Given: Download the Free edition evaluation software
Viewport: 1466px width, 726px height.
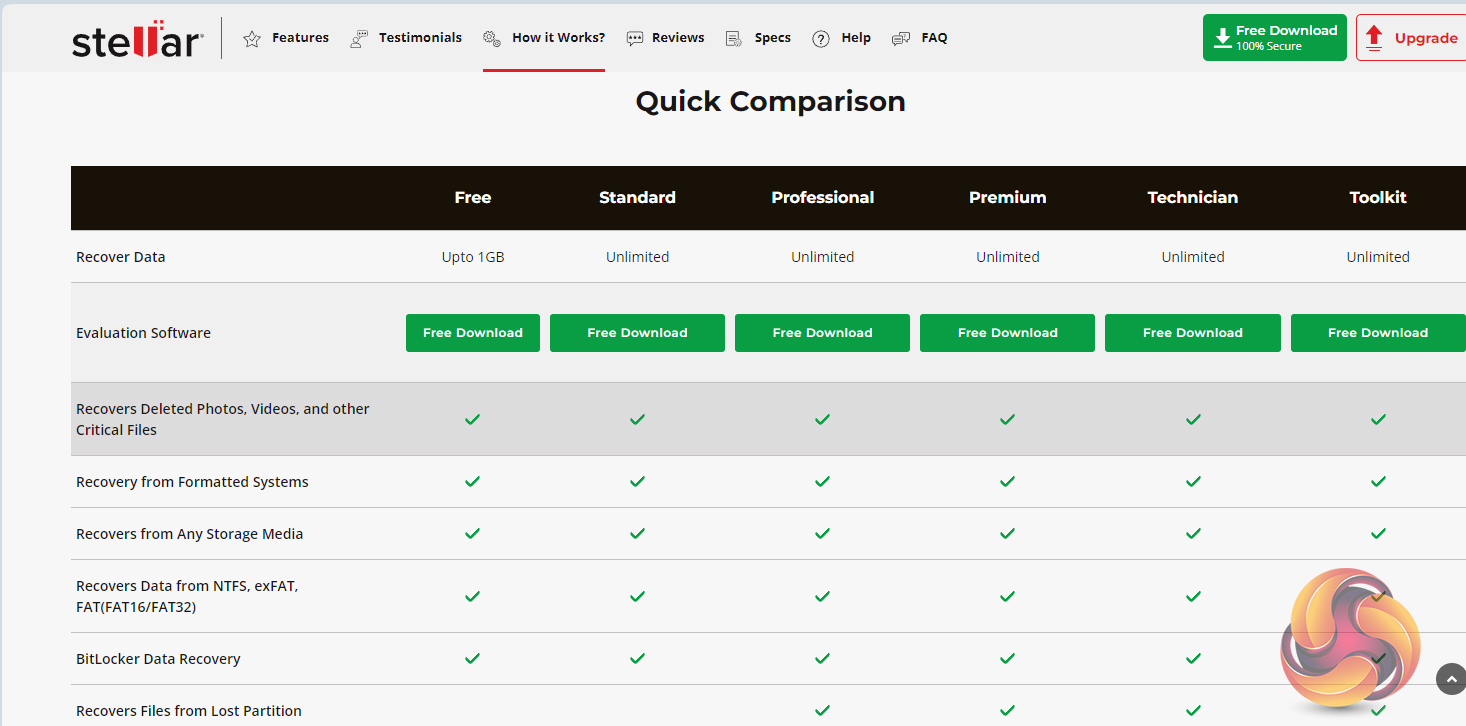Looking at the screenshot, I should pos(472,333).
